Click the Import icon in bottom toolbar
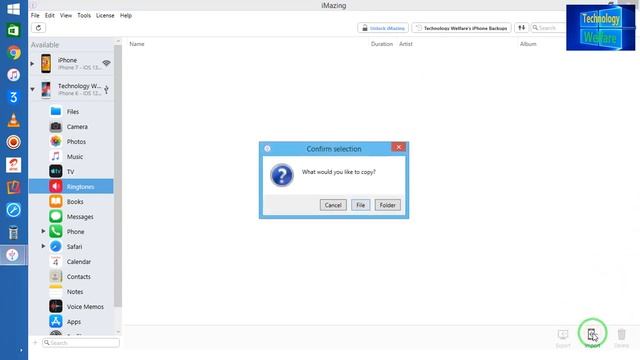Image resolution: width=640 pixels, height=360 pixels. tap(592, 335)
